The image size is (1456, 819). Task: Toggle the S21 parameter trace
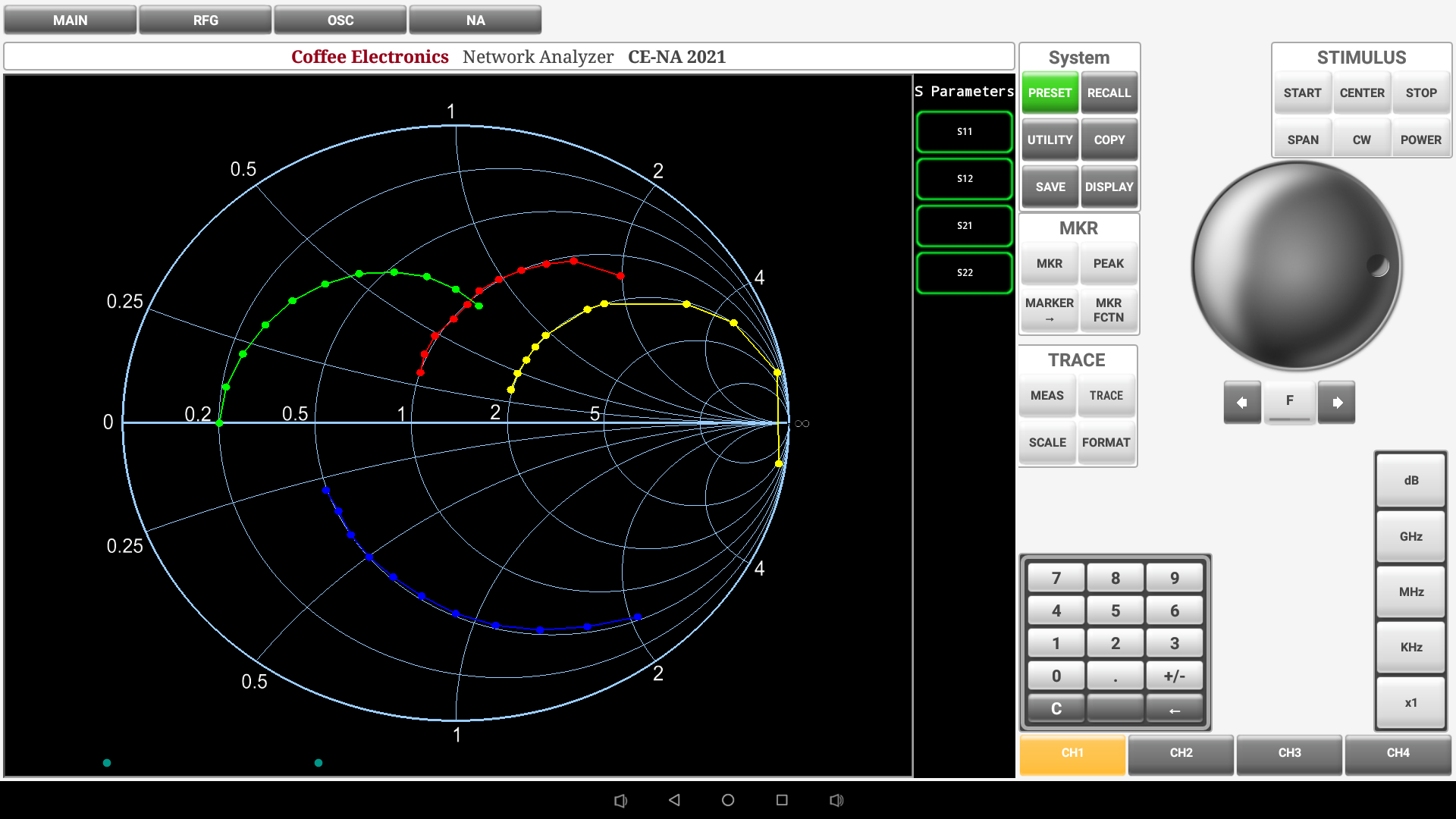point(964,226)
